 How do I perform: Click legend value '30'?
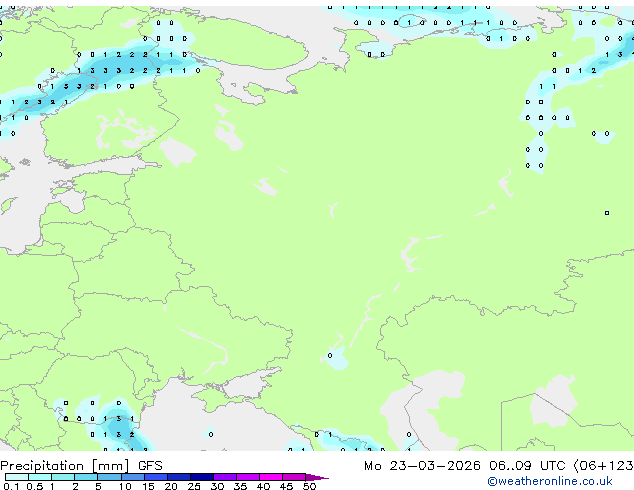pyautogui.click(x=217, y=486)
